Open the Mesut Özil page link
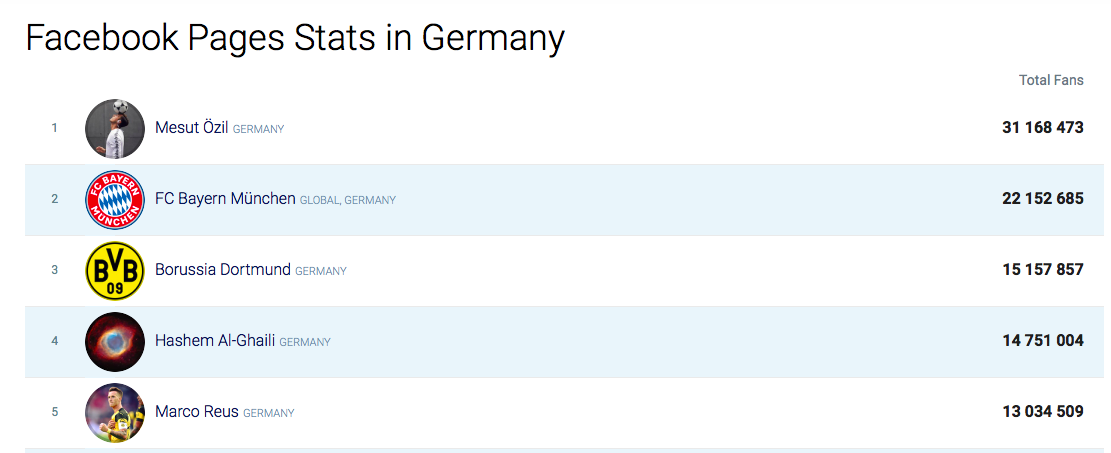1111x453 pixels. (x=191, y=128)
